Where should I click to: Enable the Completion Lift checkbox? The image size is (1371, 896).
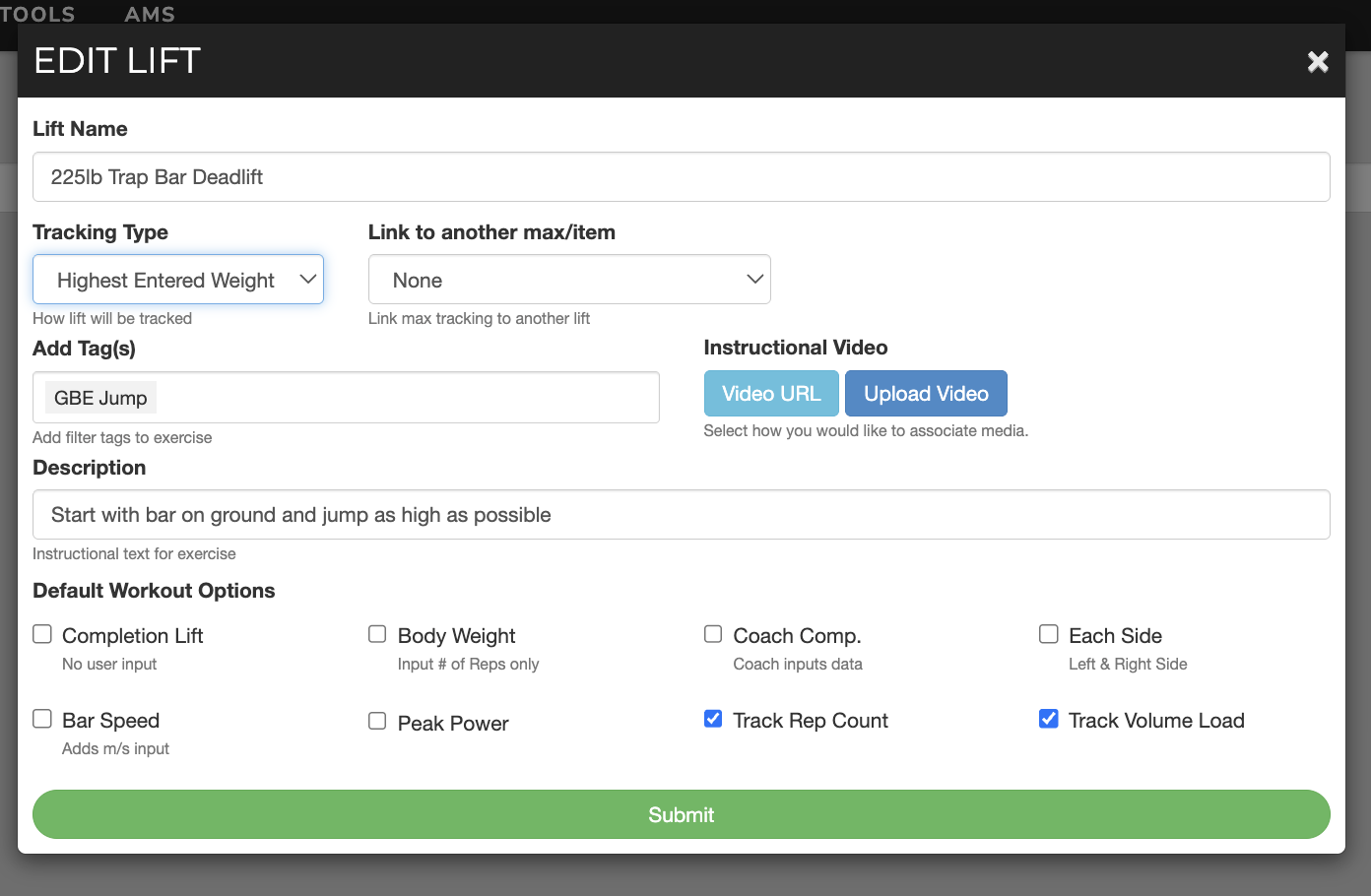42,634
